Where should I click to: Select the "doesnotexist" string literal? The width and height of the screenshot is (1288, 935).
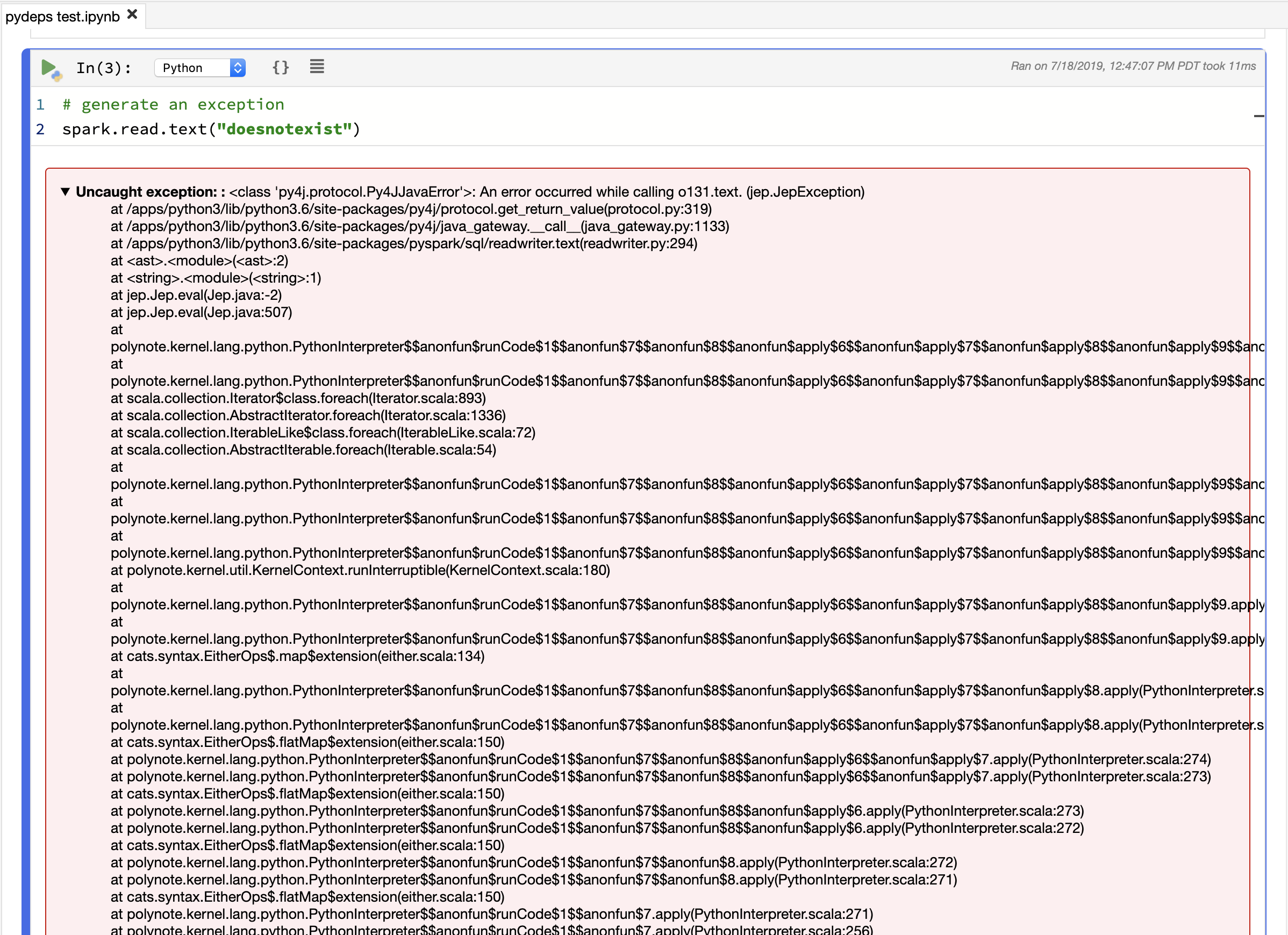[283, 129]
